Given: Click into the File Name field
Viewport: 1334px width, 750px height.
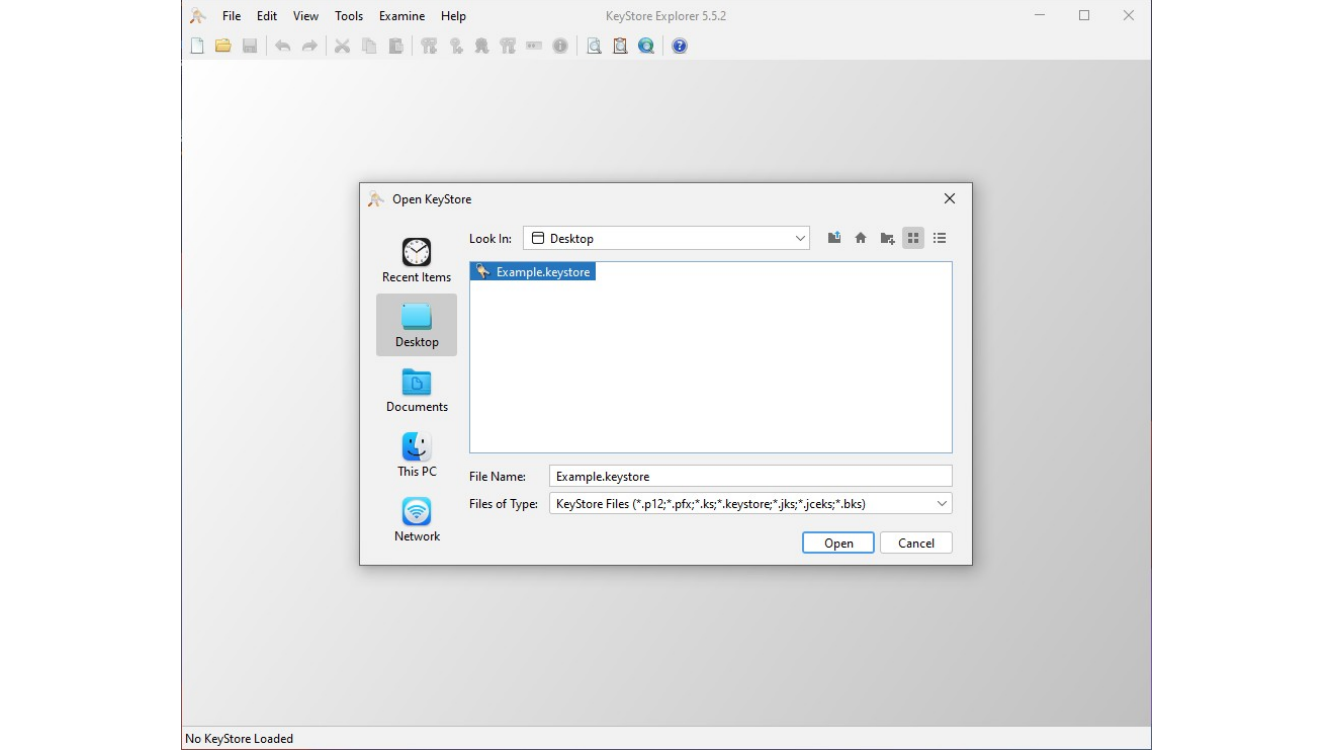Looking at the screenshot, I should (x=750, y=477).
